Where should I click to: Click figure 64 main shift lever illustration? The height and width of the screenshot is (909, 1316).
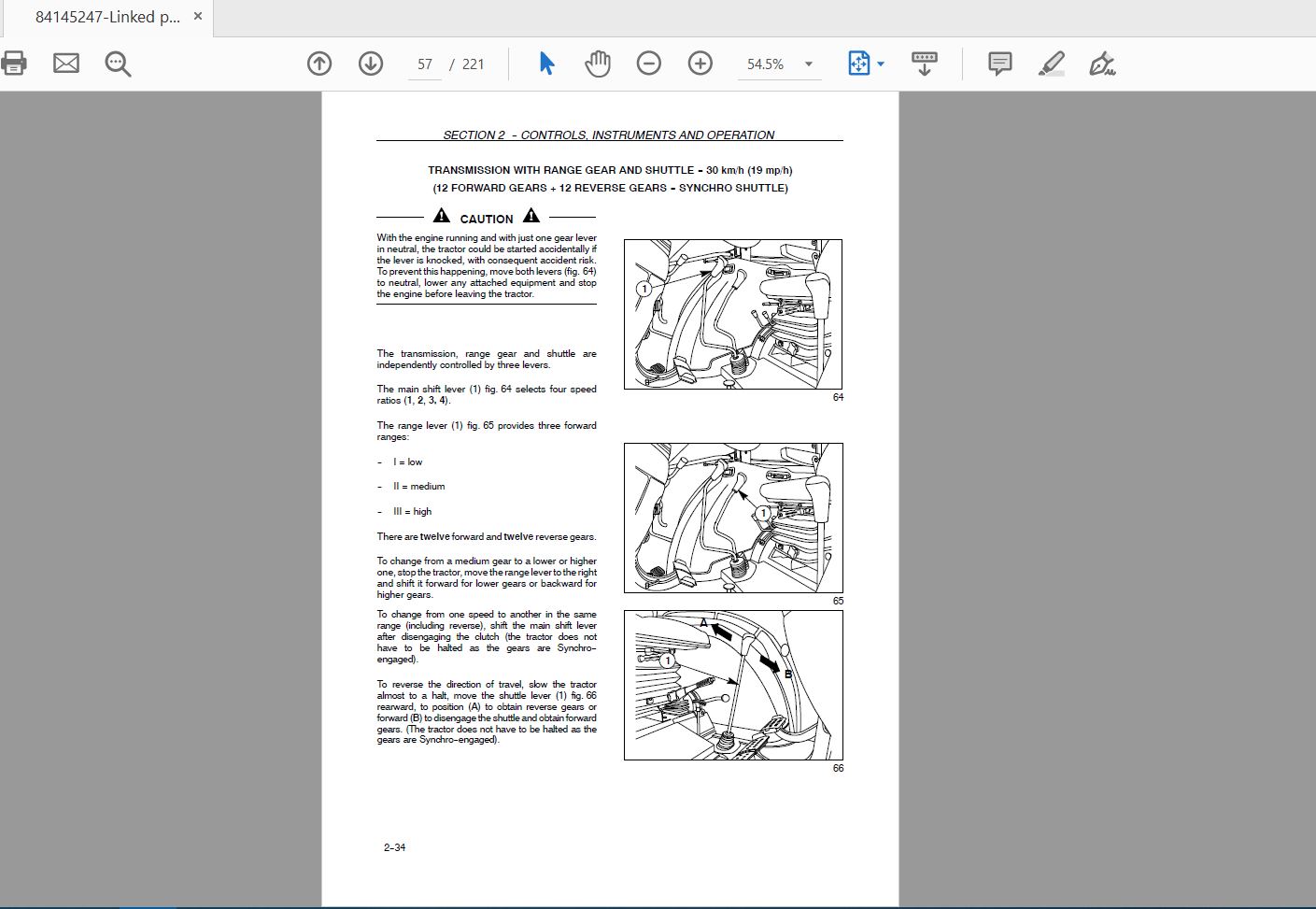[733, 315]
